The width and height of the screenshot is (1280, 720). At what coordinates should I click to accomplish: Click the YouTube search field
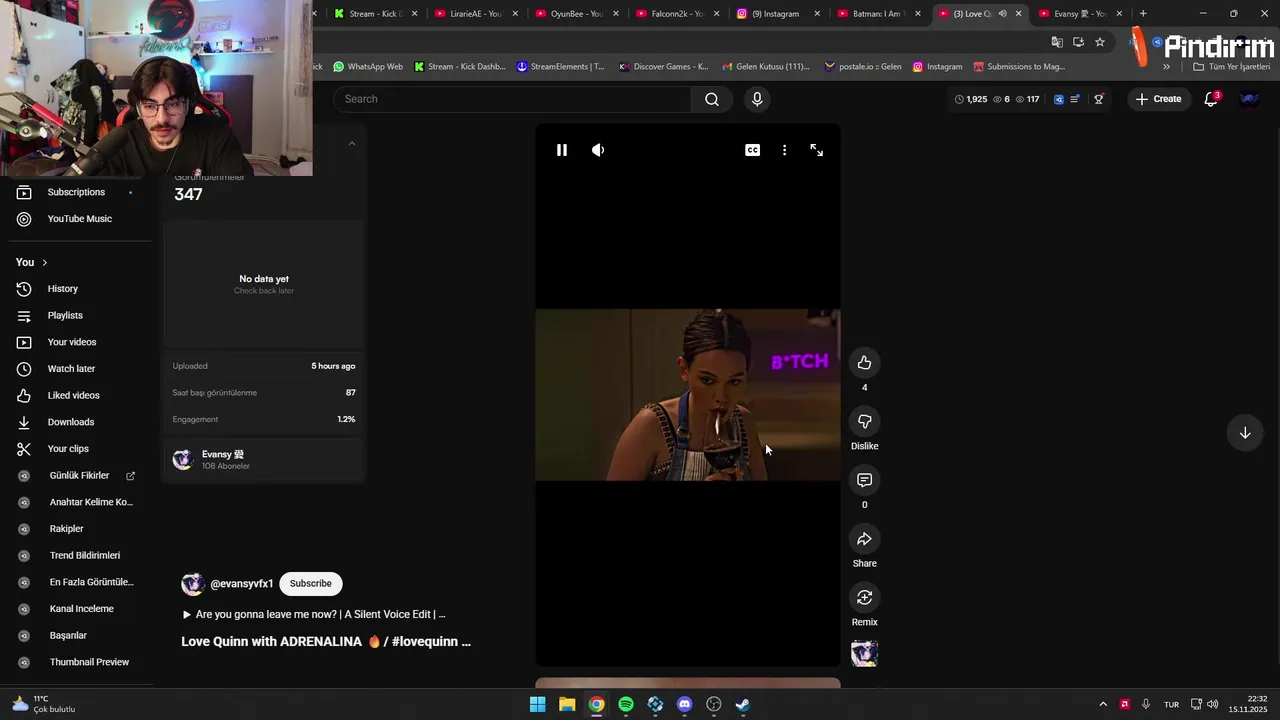click(513, 99)
